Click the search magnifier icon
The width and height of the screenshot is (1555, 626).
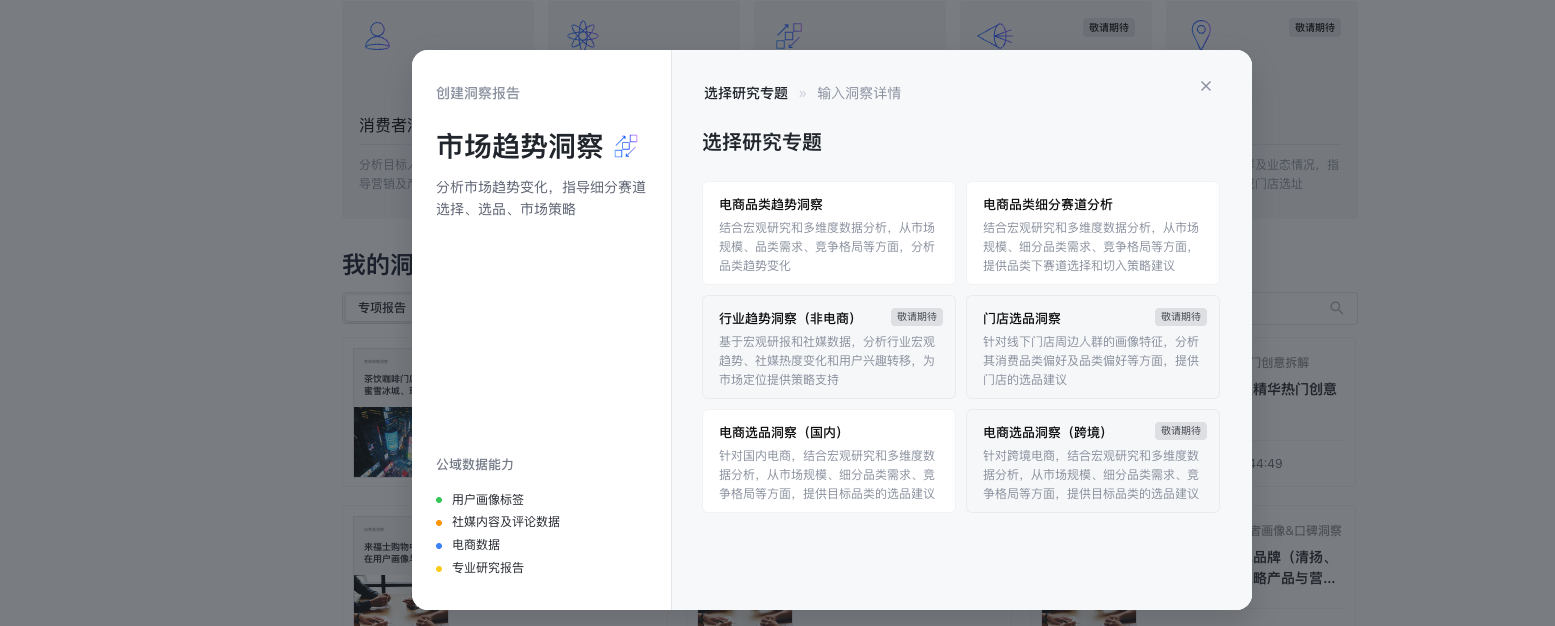(x=1336, y=308)
